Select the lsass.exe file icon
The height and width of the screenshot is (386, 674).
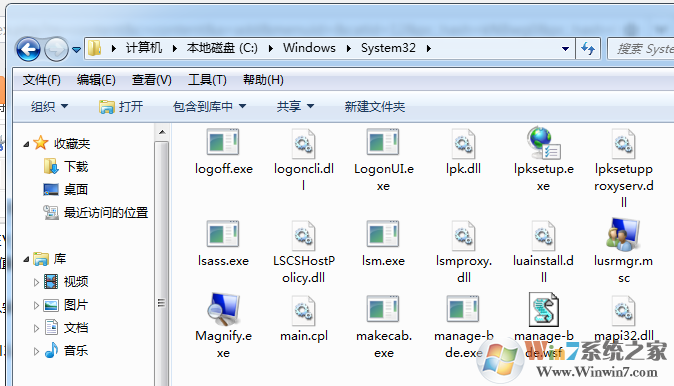pos(223,234)
